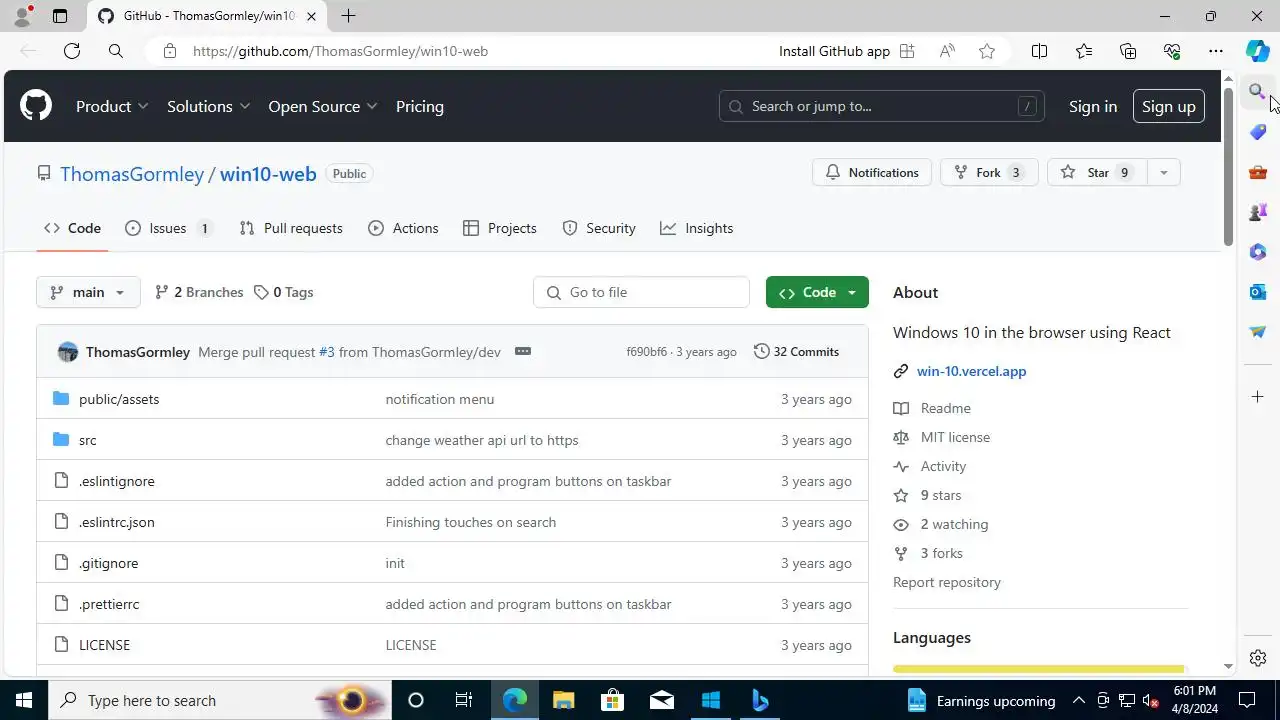Open Star lists dropdown arrow
The width and height of the screenshot is (1280, 720).
coord(1163,172)
